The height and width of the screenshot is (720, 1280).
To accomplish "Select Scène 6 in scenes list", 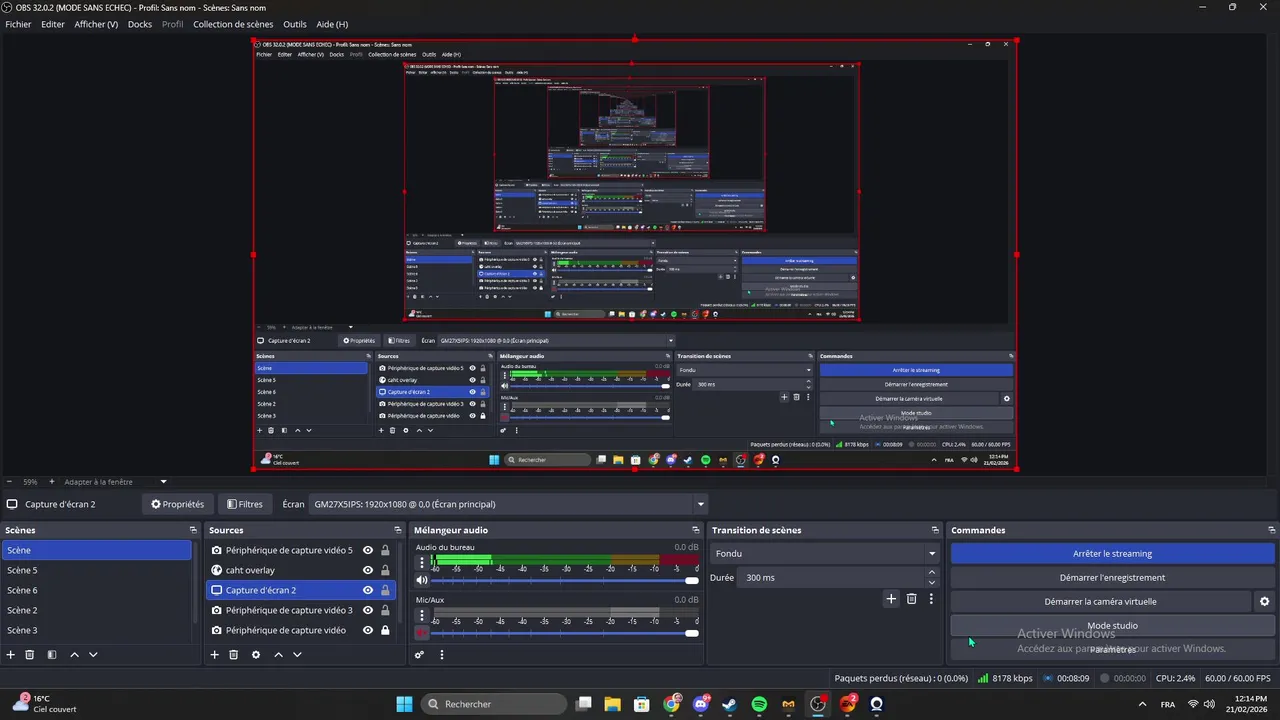I will (x=97, y=590).
